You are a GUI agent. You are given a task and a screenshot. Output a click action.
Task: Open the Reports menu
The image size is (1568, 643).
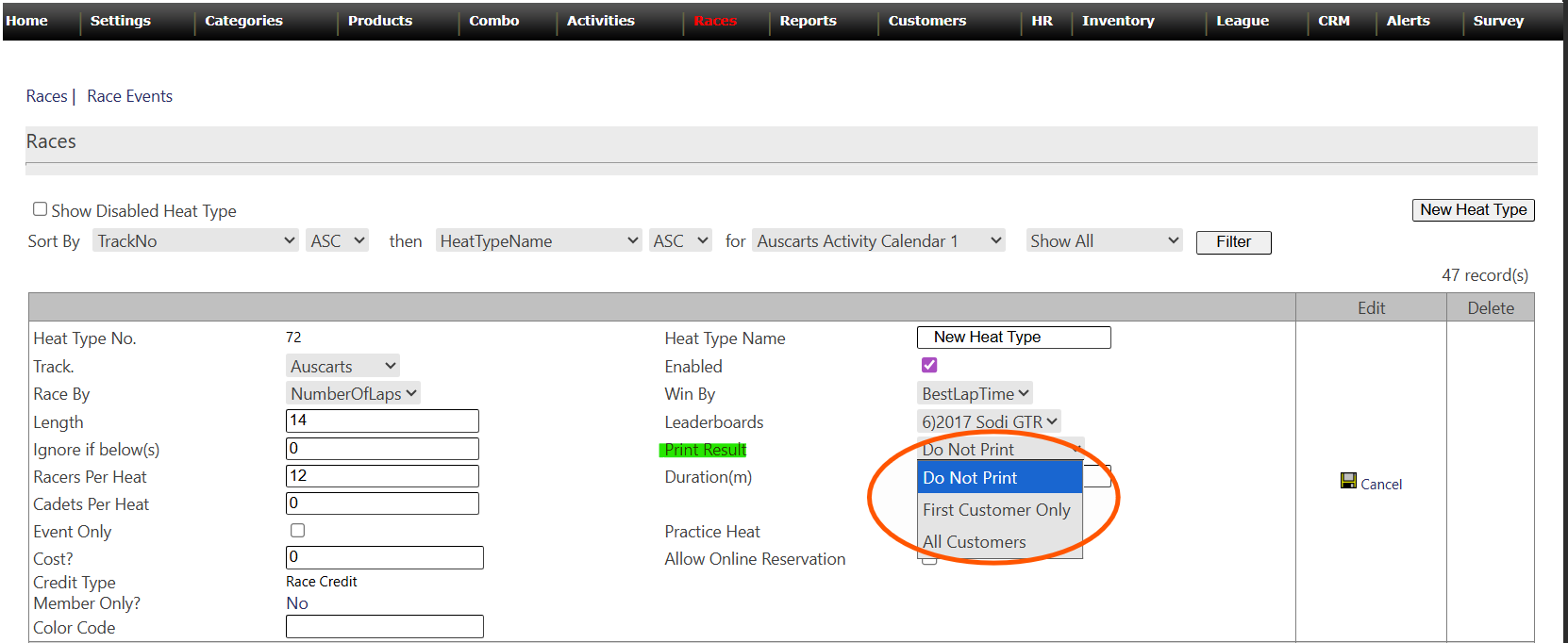pyautogui.click(x=808, y=21)
